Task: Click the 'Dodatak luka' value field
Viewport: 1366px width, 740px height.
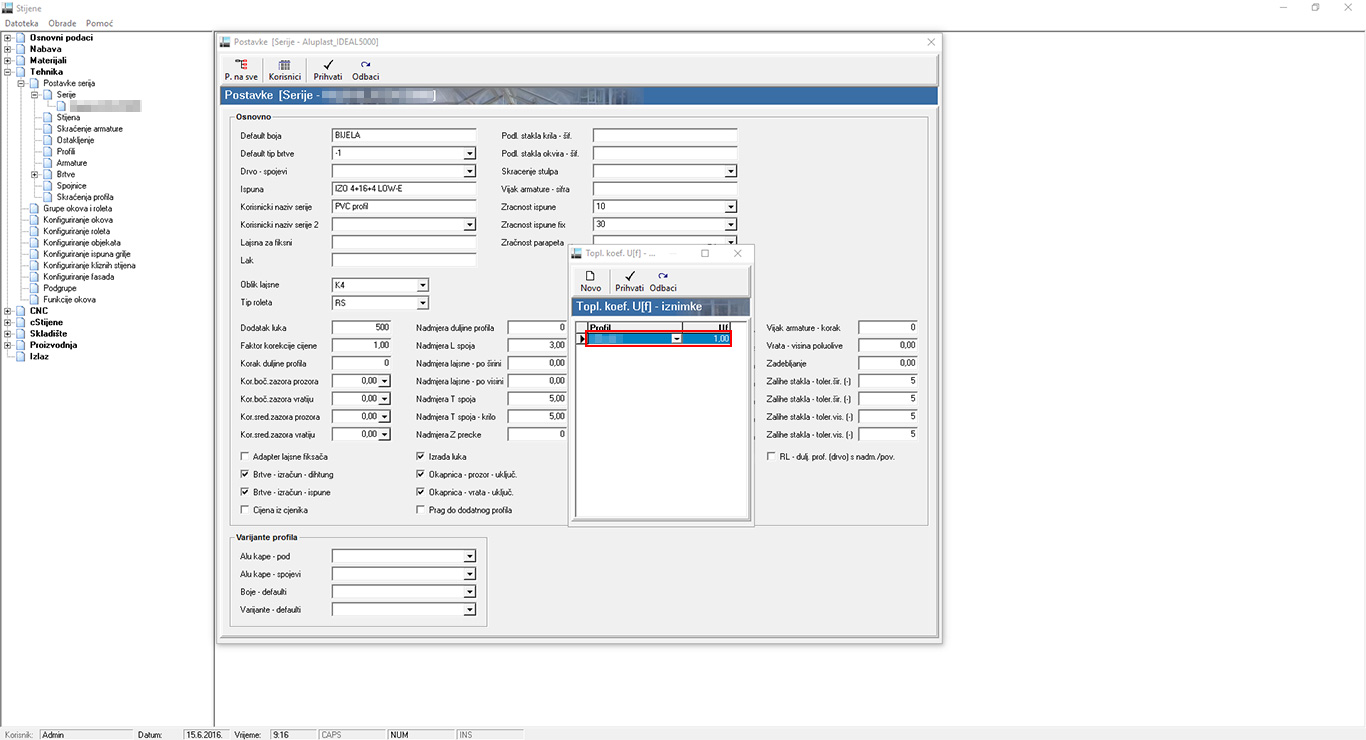Action: [361, 328]
